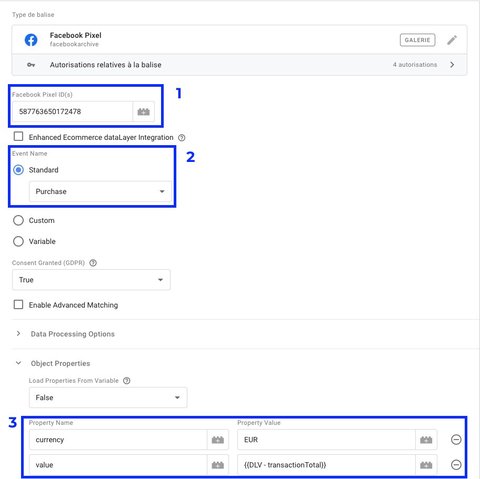Click the value property name field
Viewport: 480px width, 479px height.
118,465
